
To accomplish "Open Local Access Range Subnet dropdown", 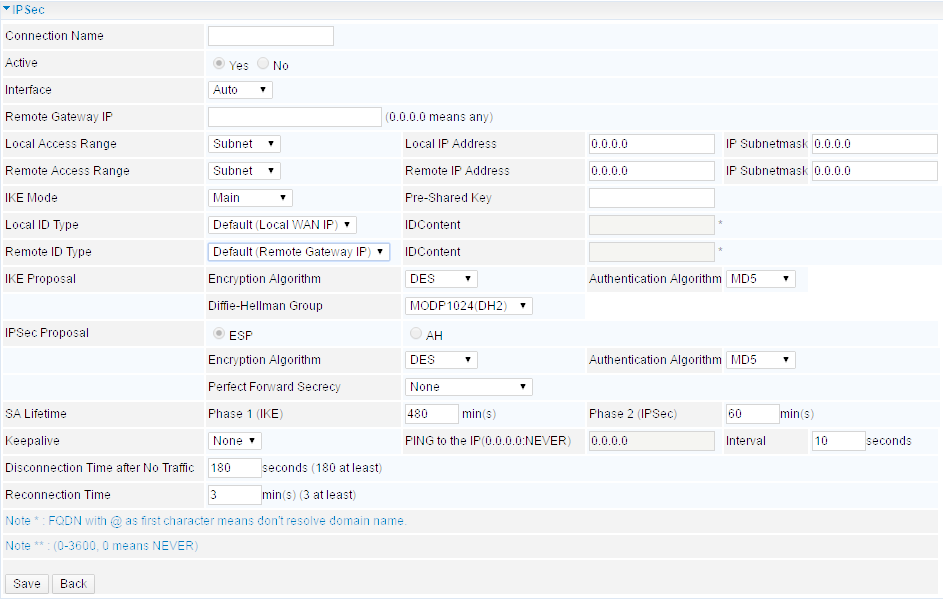I will [244, 144].
